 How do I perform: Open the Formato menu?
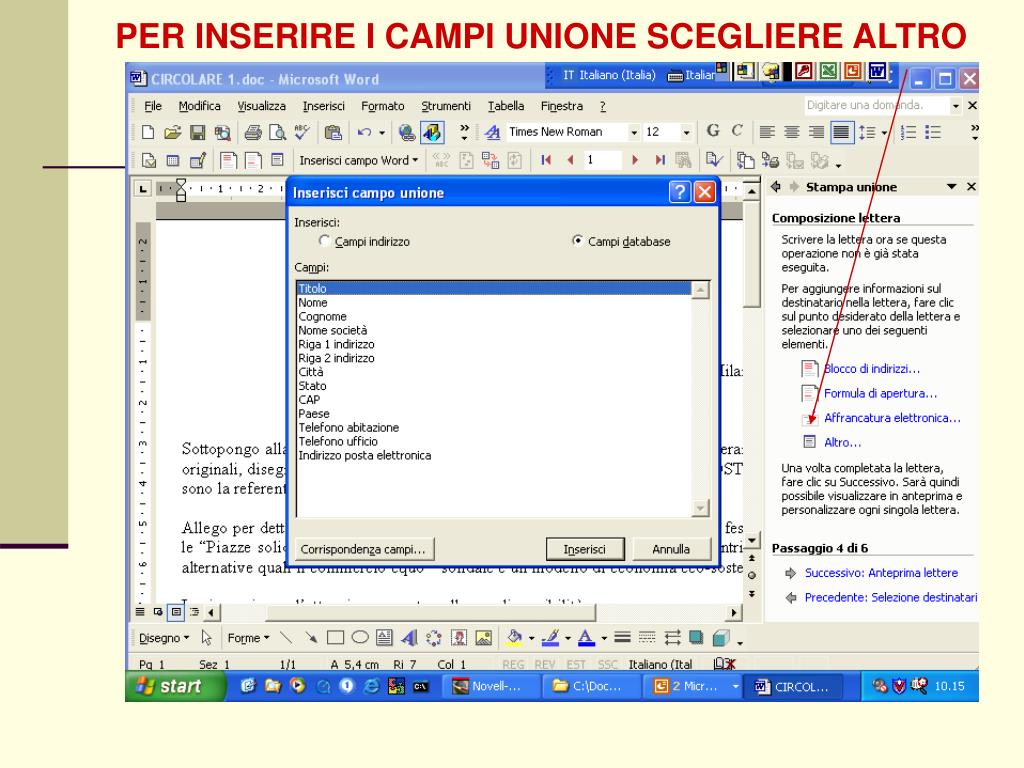[x=383, y=106]
